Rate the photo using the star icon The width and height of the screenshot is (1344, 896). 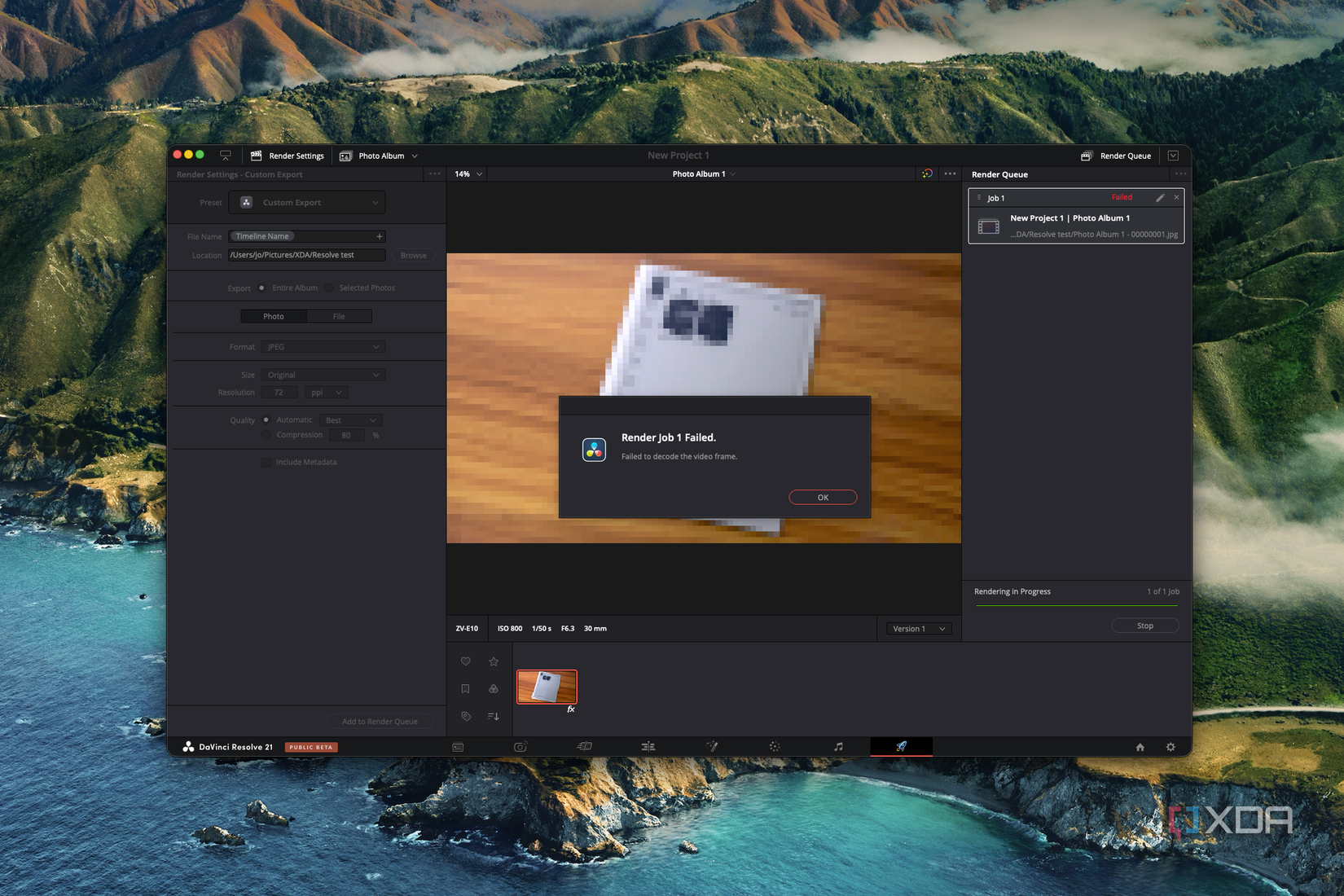[x=493, y=661]
